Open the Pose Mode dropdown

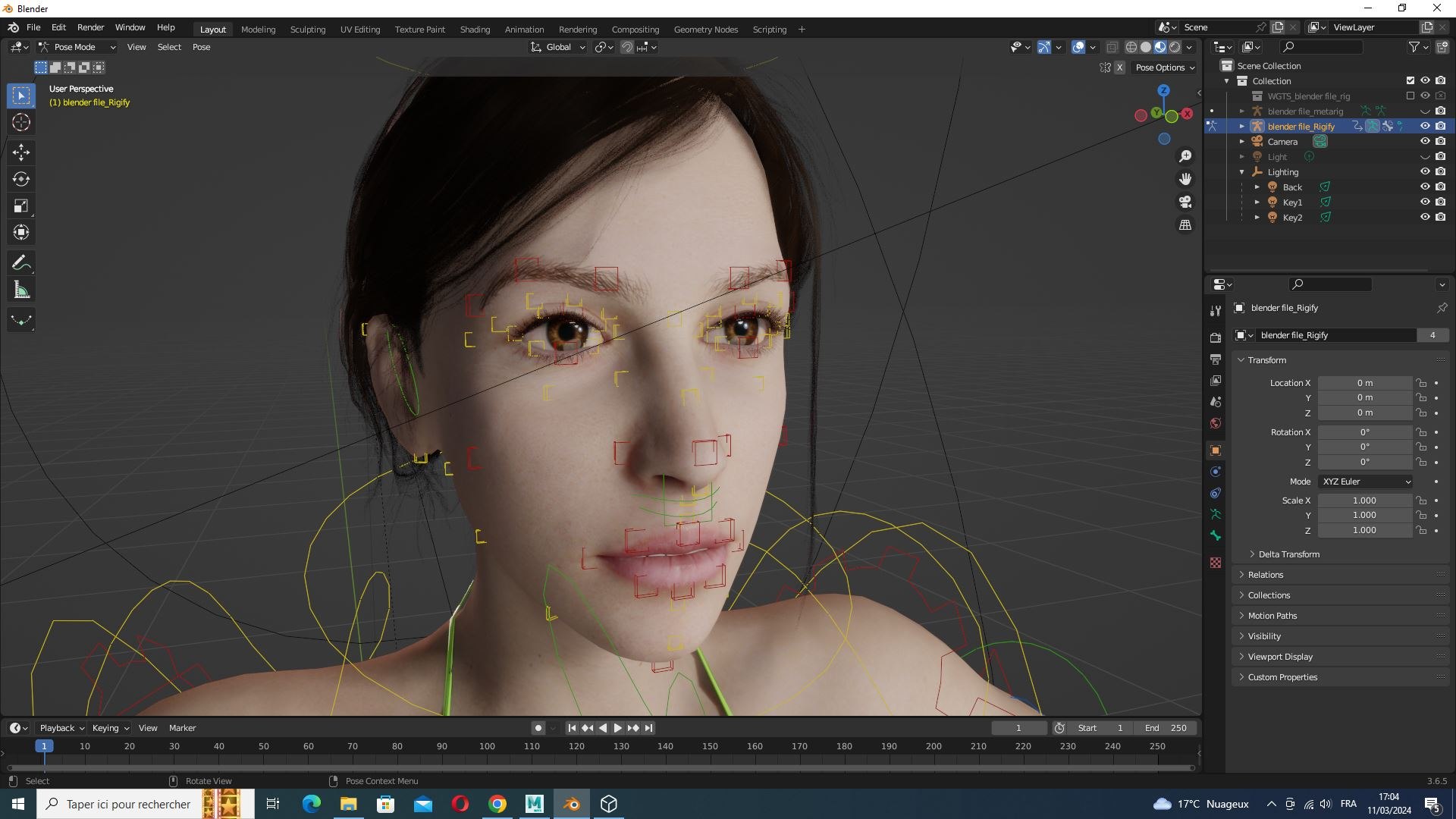[77, 47]
